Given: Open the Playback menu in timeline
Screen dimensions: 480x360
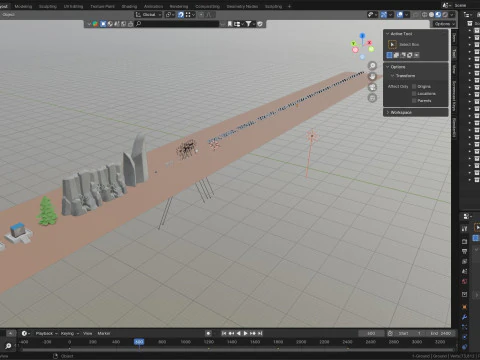Looking at the screenshot, I should tap(46, 333).
